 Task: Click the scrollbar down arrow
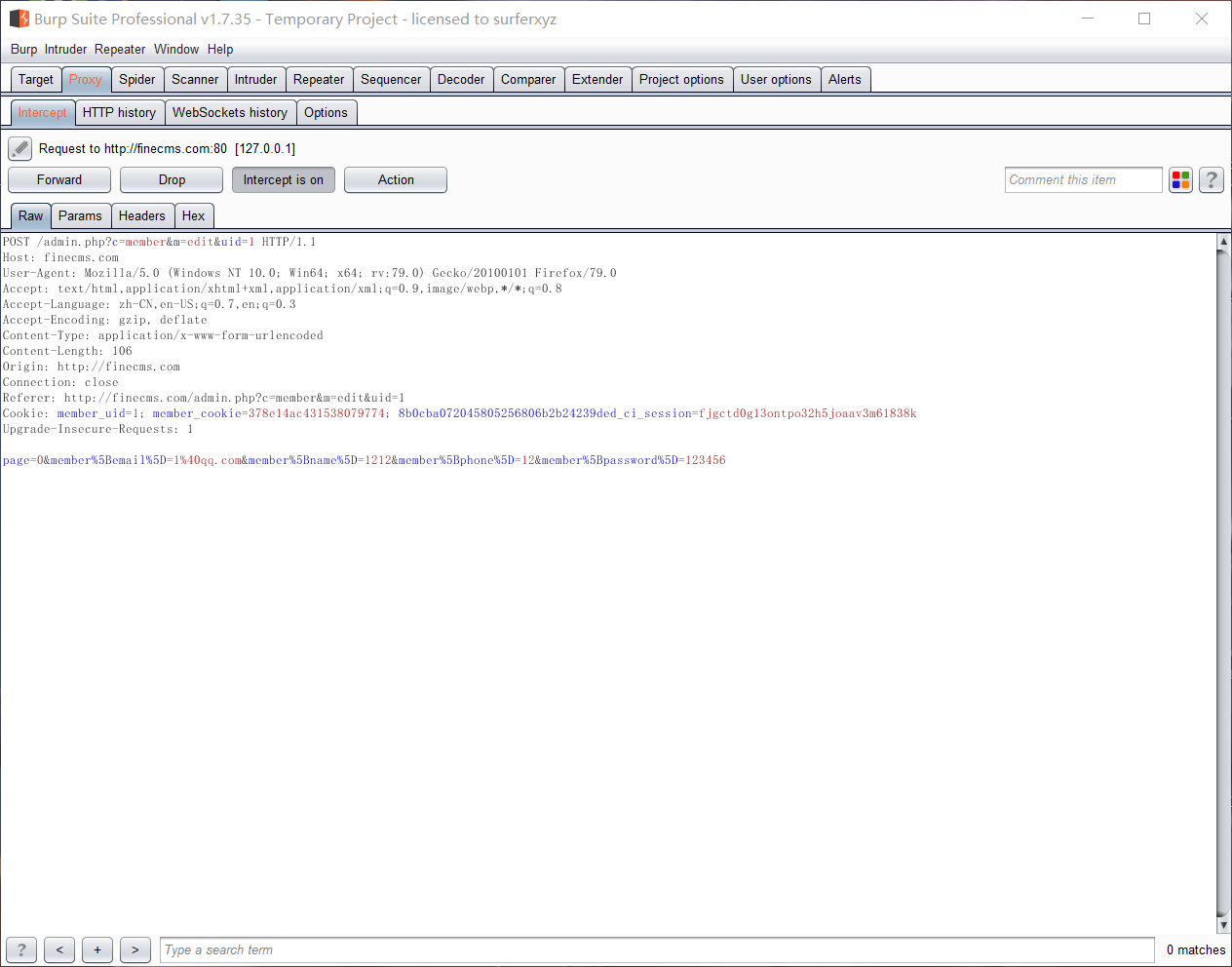tap(1224, 925)
